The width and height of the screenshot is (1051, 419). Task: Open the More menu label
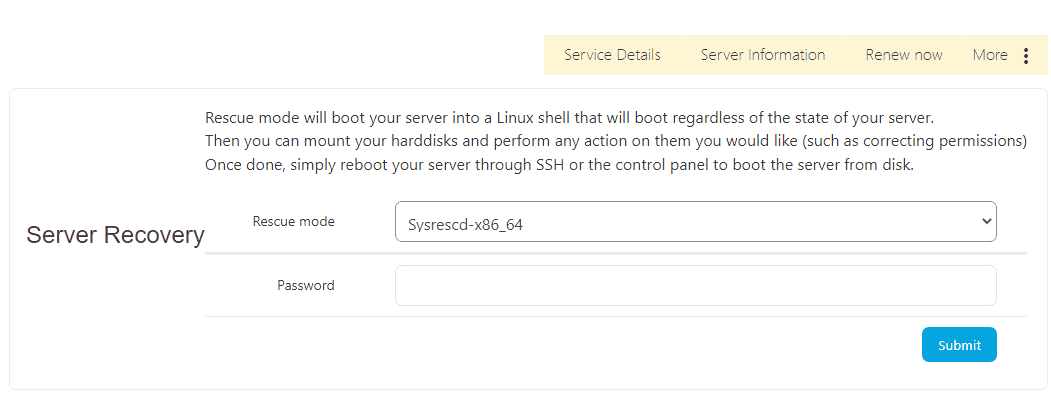click(x=990, y=55)
